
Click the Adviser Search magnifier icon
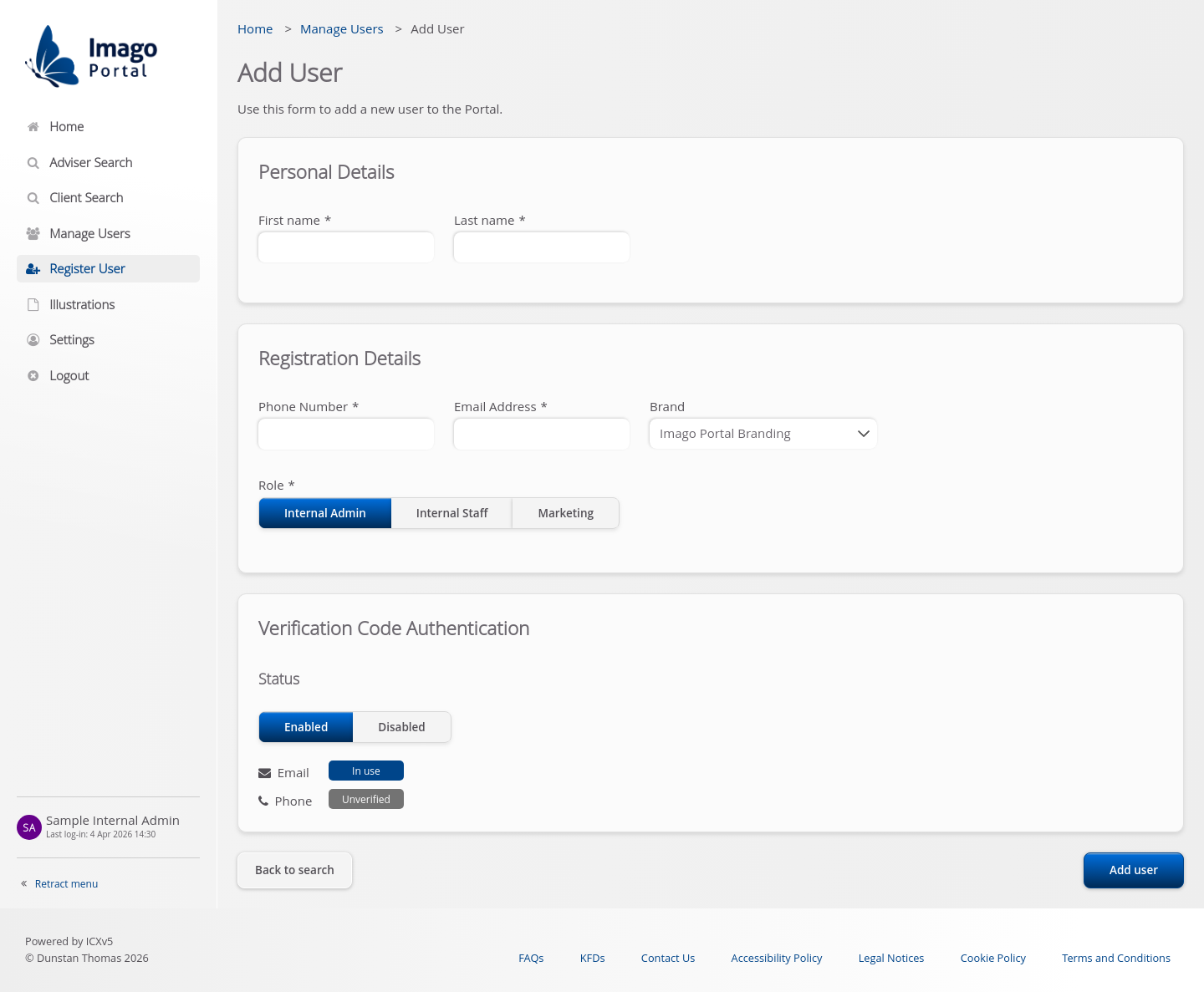[x=33, y=163]
